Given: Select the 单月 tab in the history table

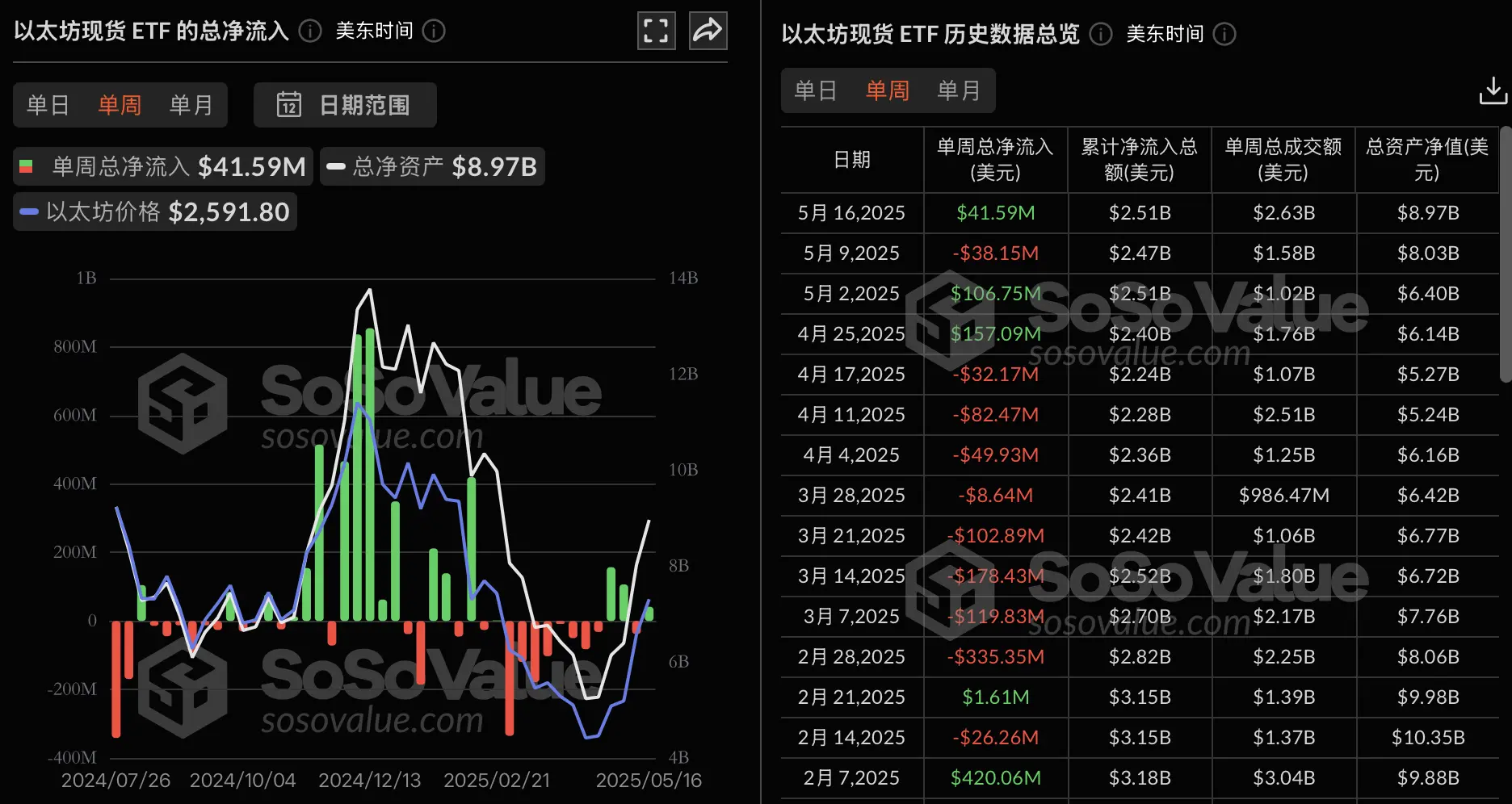Looking at the screenshot, I should point(959,90).
